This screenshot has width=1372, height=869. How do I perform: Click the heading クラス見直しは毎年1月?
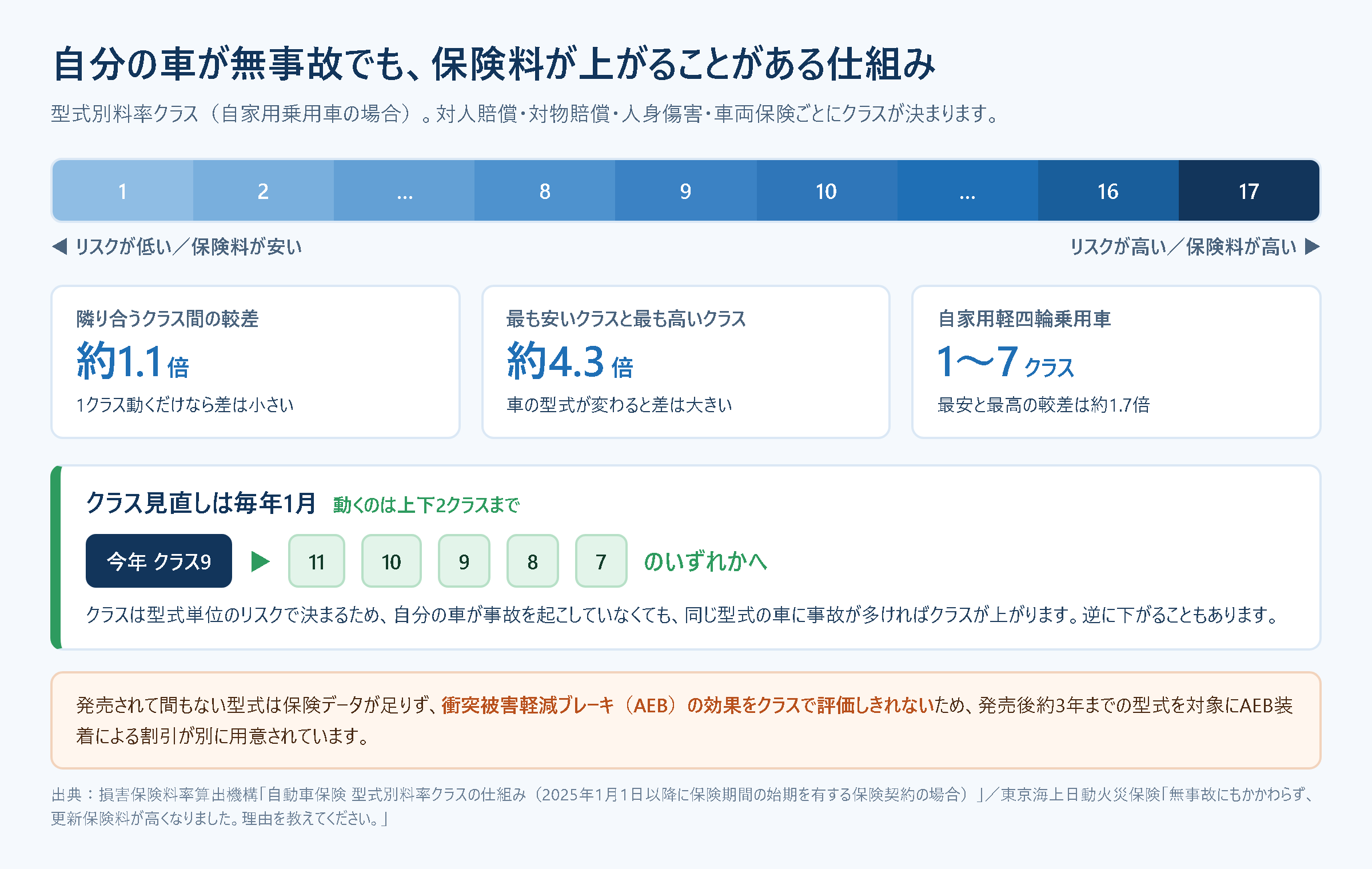[201, 503]
